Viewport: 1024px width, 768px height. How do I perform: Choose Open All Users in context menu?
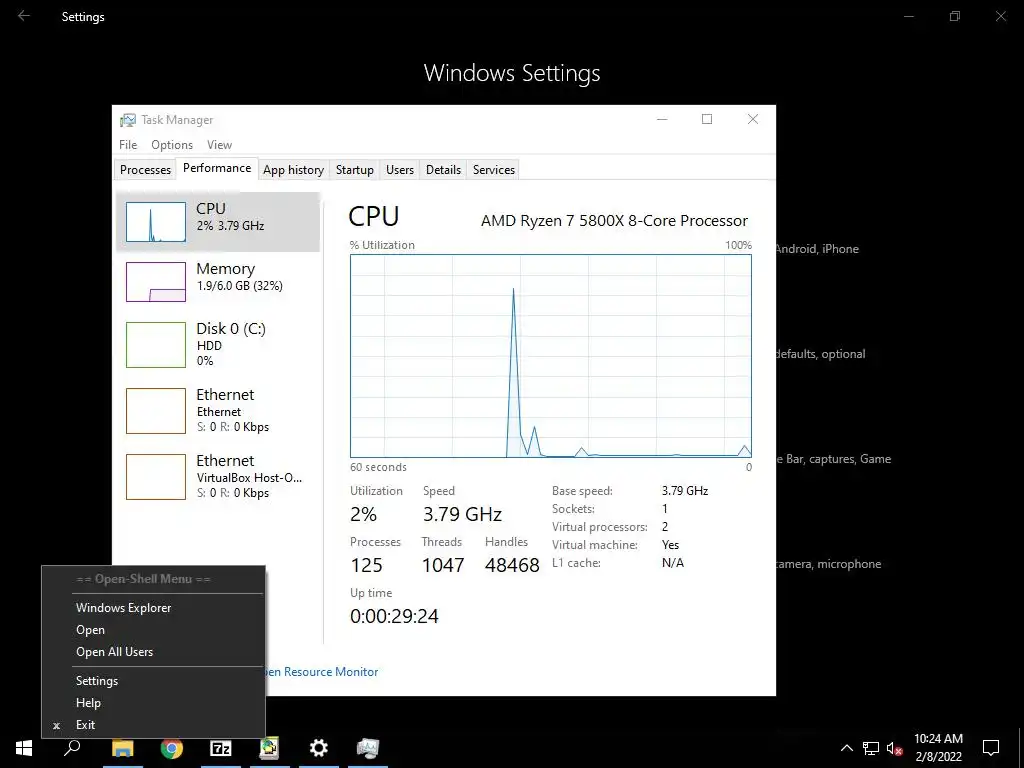(x=153, y=652)
